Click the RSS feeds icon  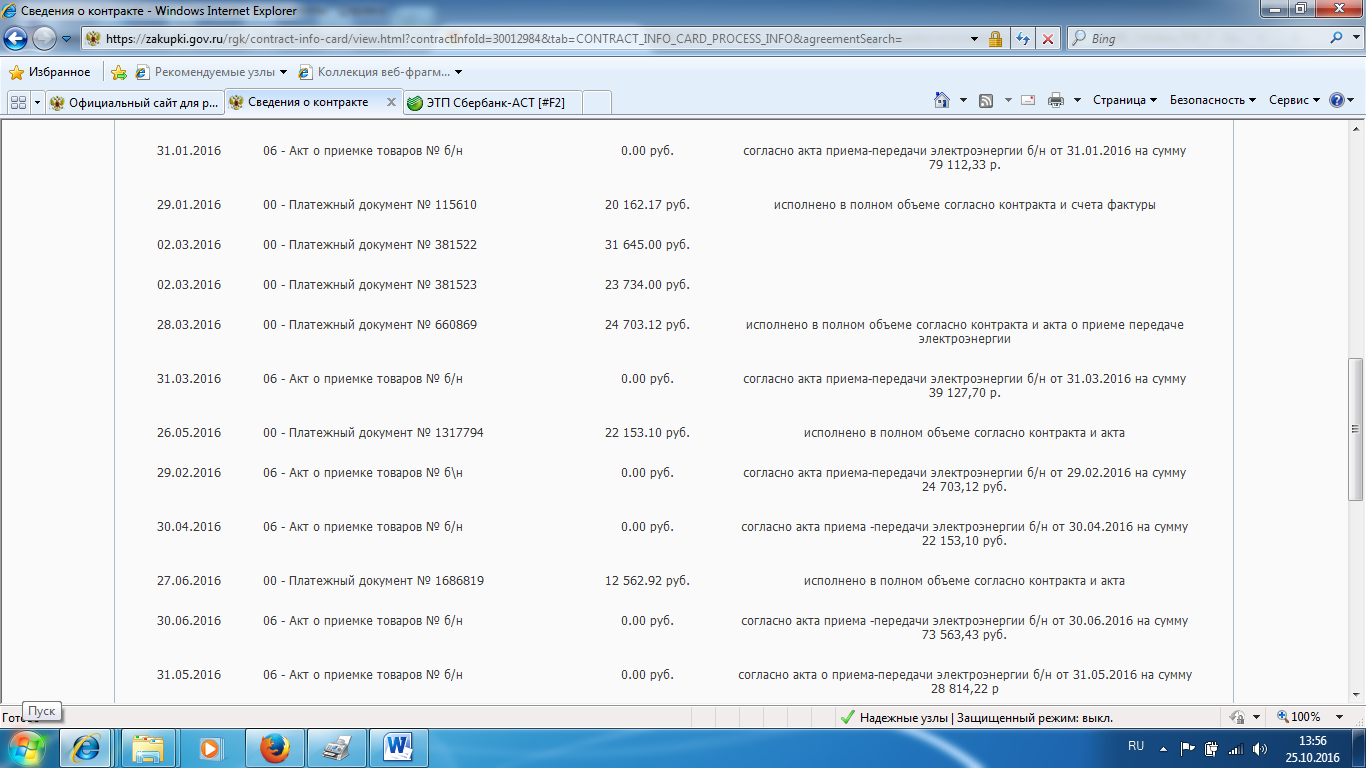coord(986,100)
